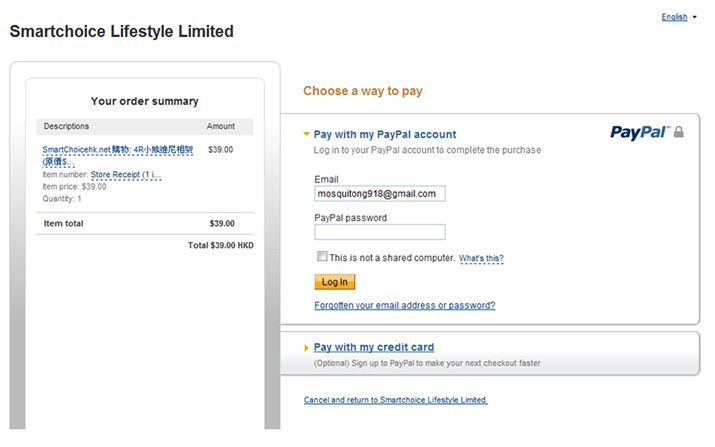Select 'Pay with my credit card' link
This screenshot has width=715, height=447.
(374, 347)
